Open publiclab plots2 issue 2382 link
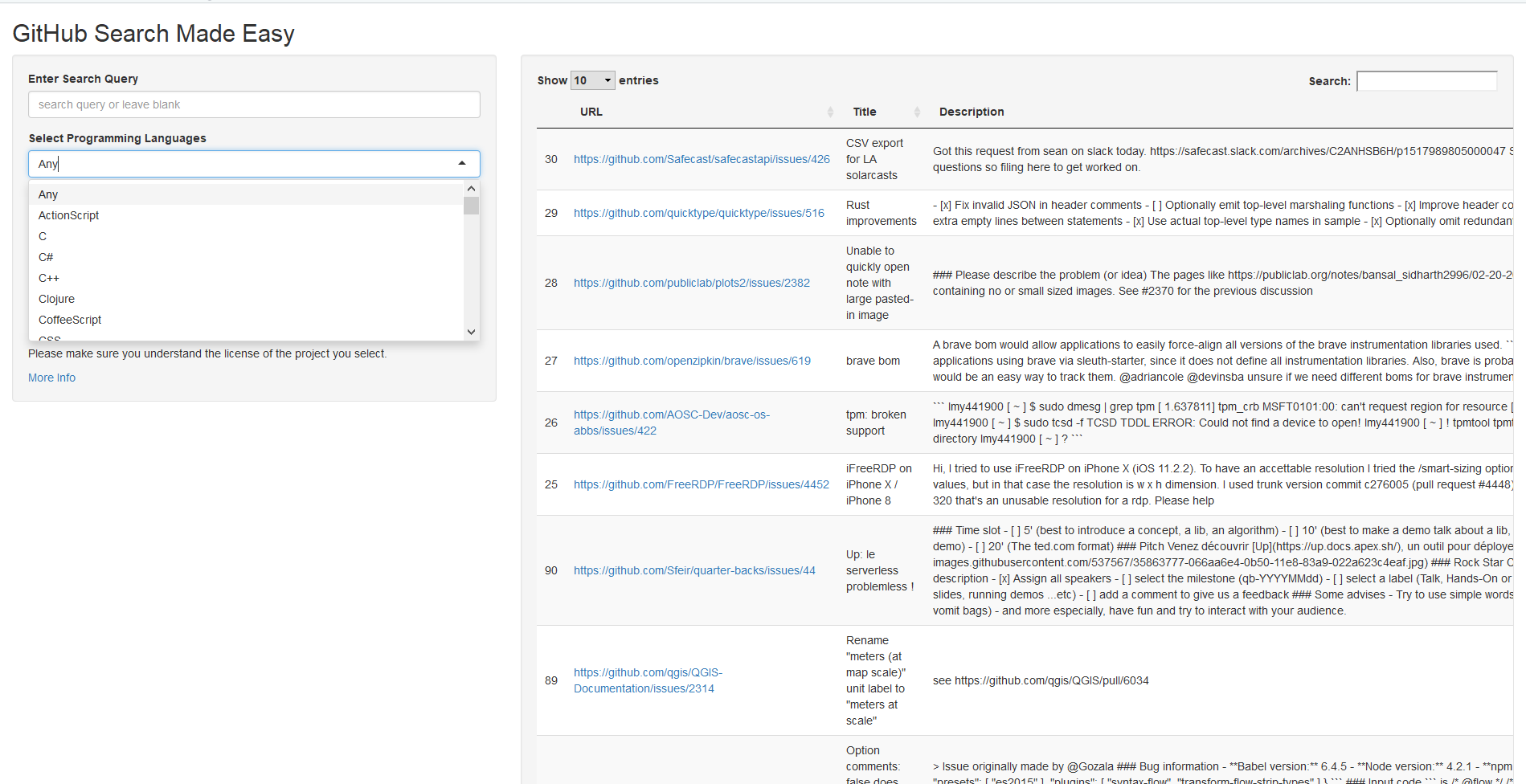This screenshot has width=1526, height=784. tap(692, 283)
